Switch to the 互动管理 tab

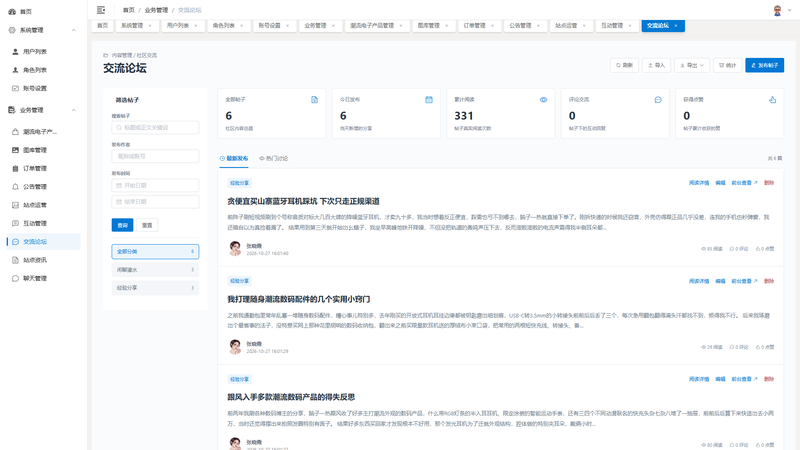(612, 26)
